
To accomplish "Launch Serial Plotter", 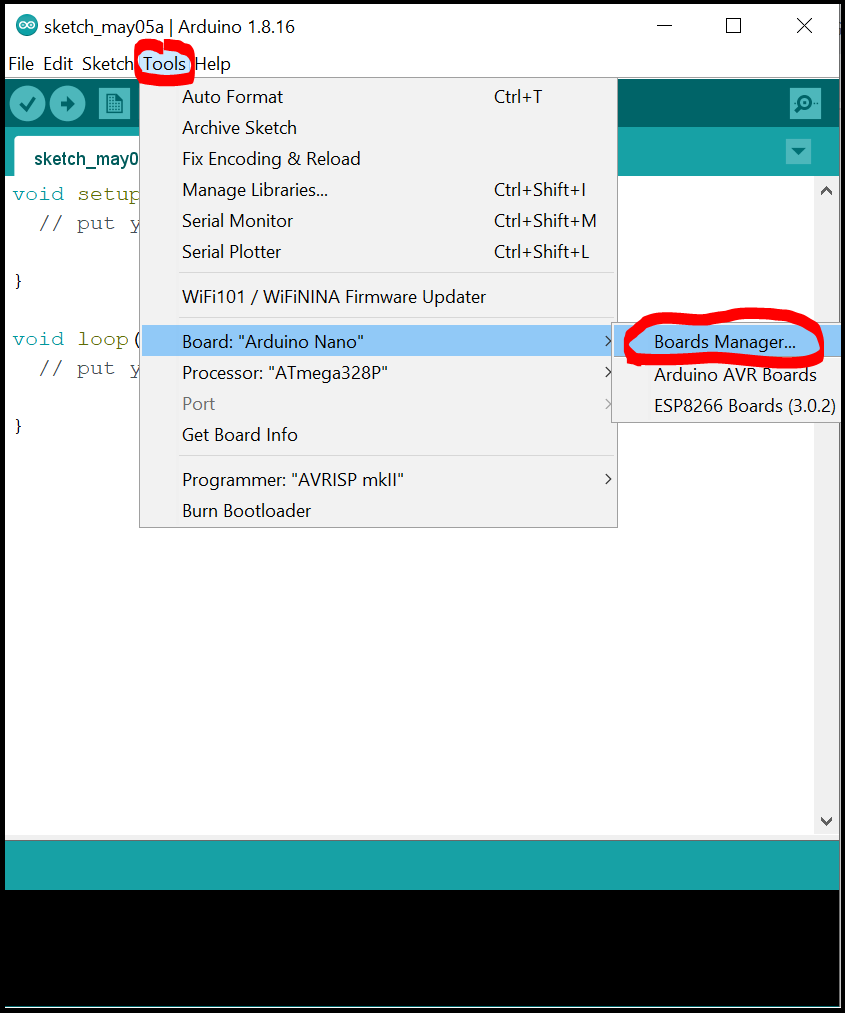I will click(378, 252).
